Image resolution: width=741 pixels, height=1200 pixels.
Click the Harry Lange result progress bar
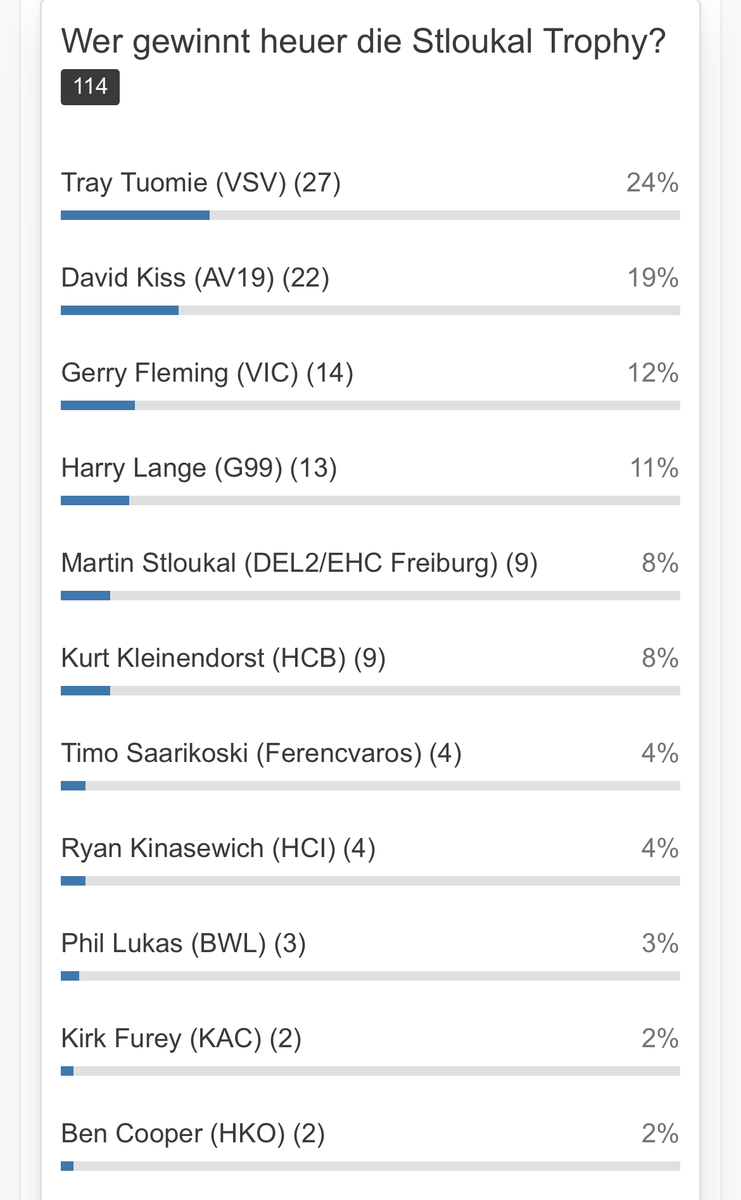coord(370,500)
